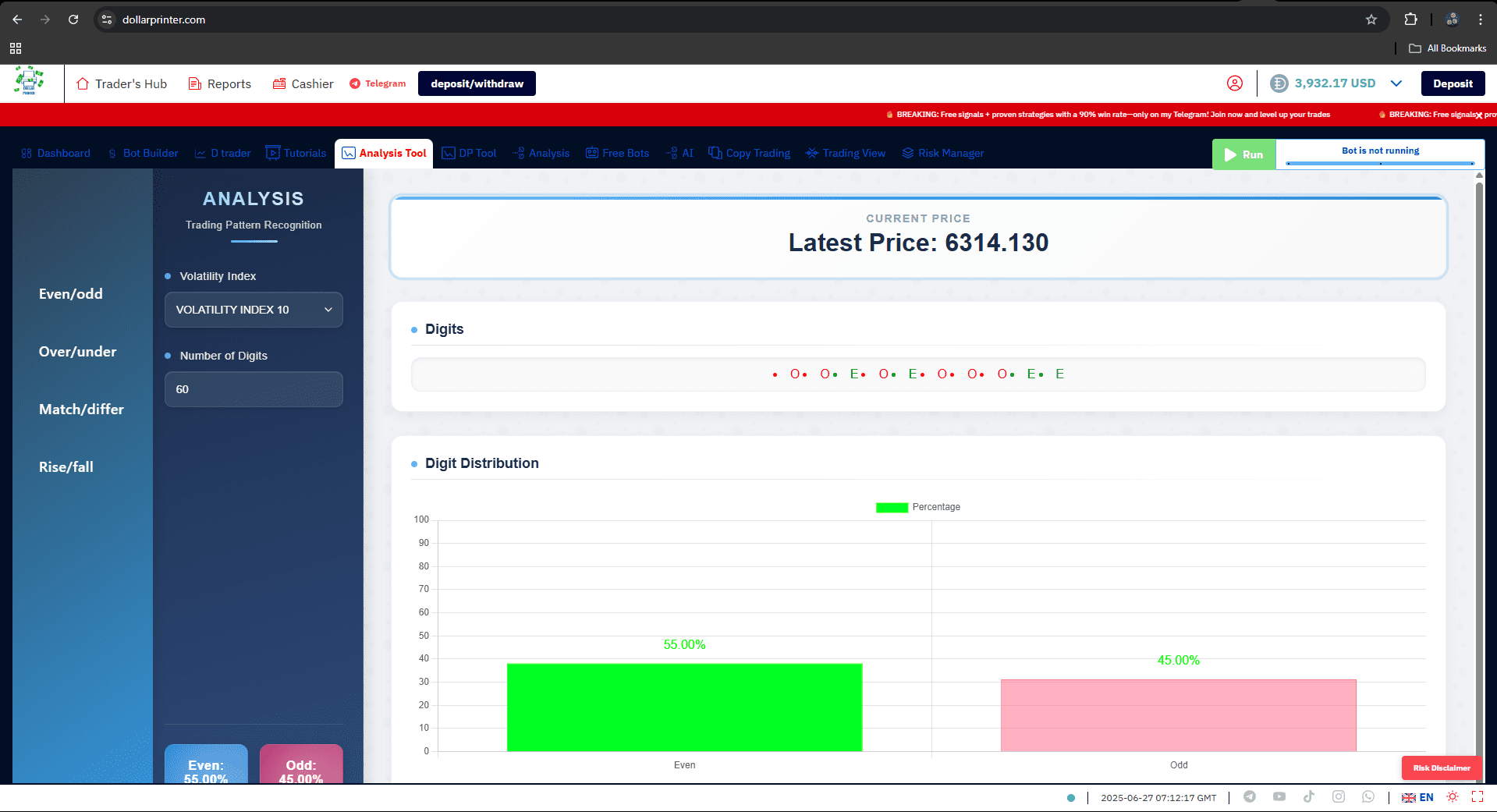Open the Risk Disclaimer button
Viewport: 1497px width, 812px height.
[x=1441, y=768]
